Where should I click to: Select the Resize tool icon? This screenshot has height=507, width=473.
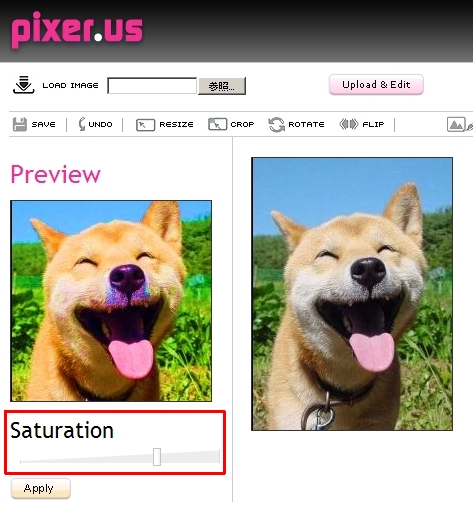(145, 125)
